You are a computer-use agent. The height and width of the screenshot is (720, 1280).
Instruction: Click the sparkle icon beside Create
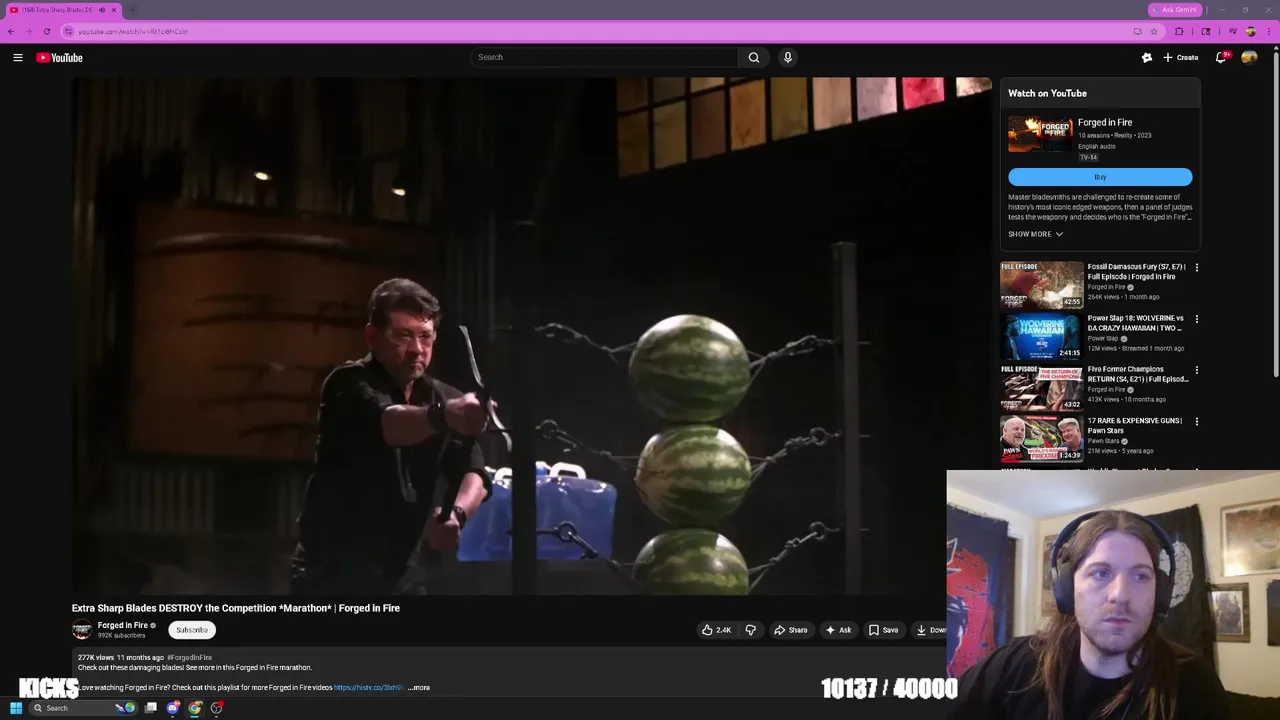pyautogui.click(x=1147, y=58)
